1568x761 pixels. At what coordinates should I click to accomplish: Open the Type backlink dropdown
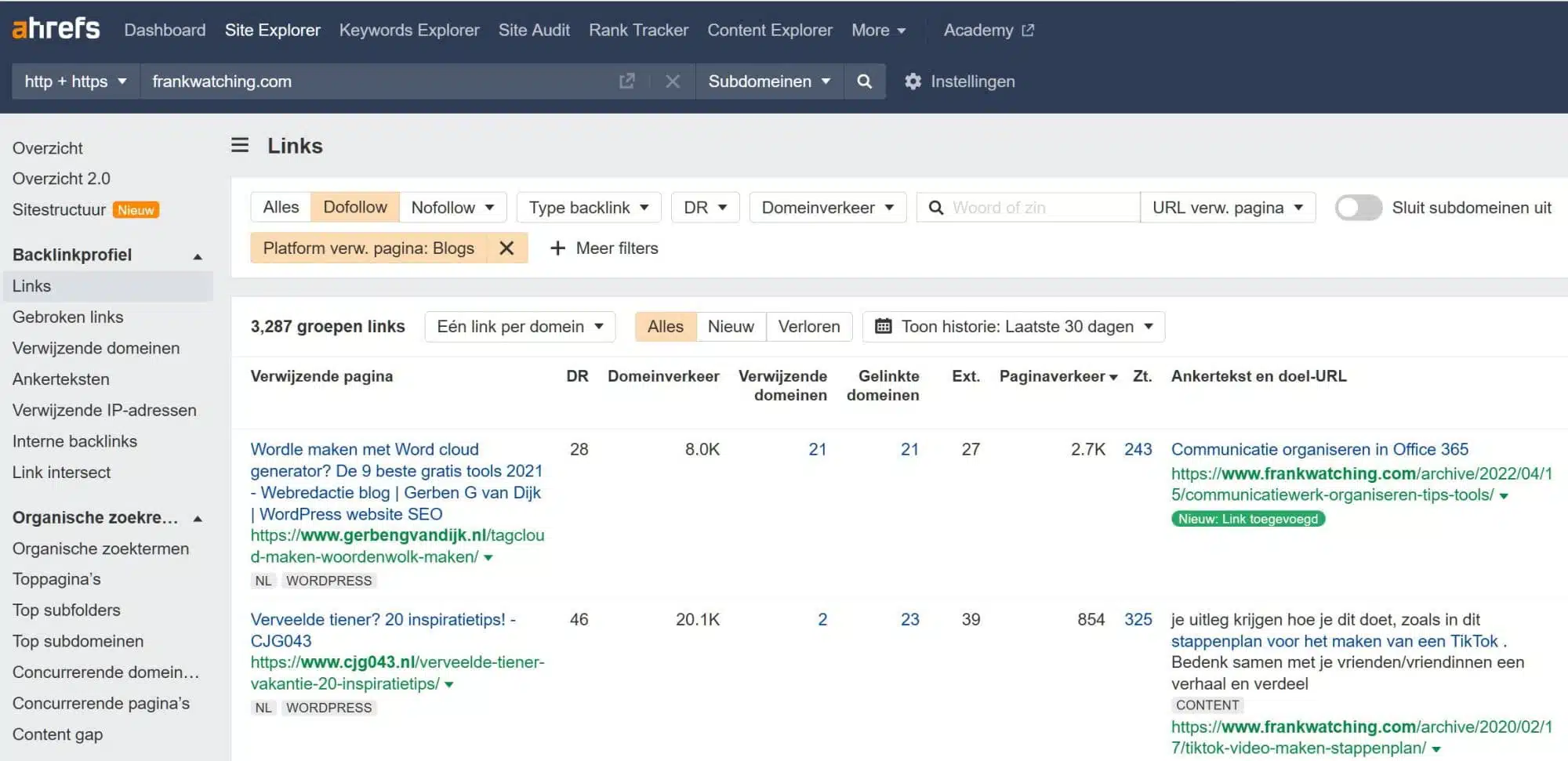tap(588, 208)
